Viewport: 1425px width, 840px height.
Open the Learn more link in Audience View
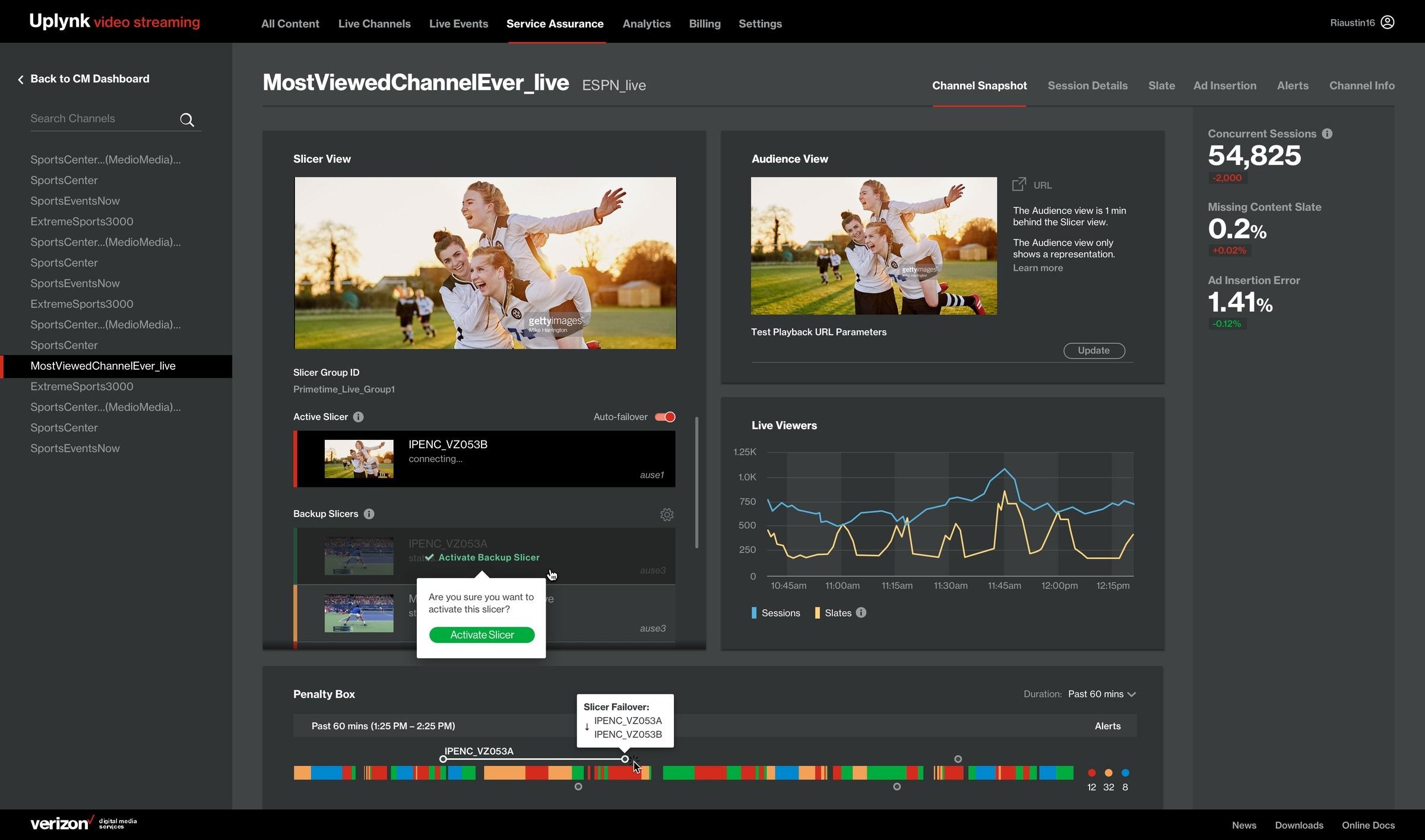1037,268
